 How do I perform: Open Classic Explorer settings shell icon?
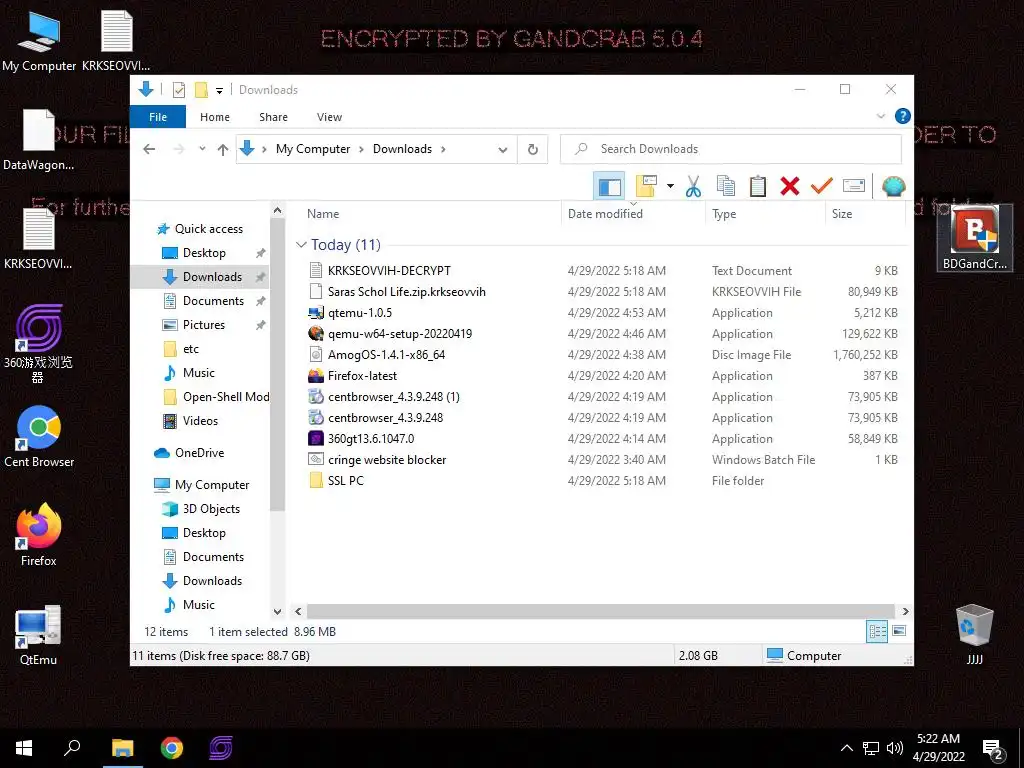click(x=893, y=186)
